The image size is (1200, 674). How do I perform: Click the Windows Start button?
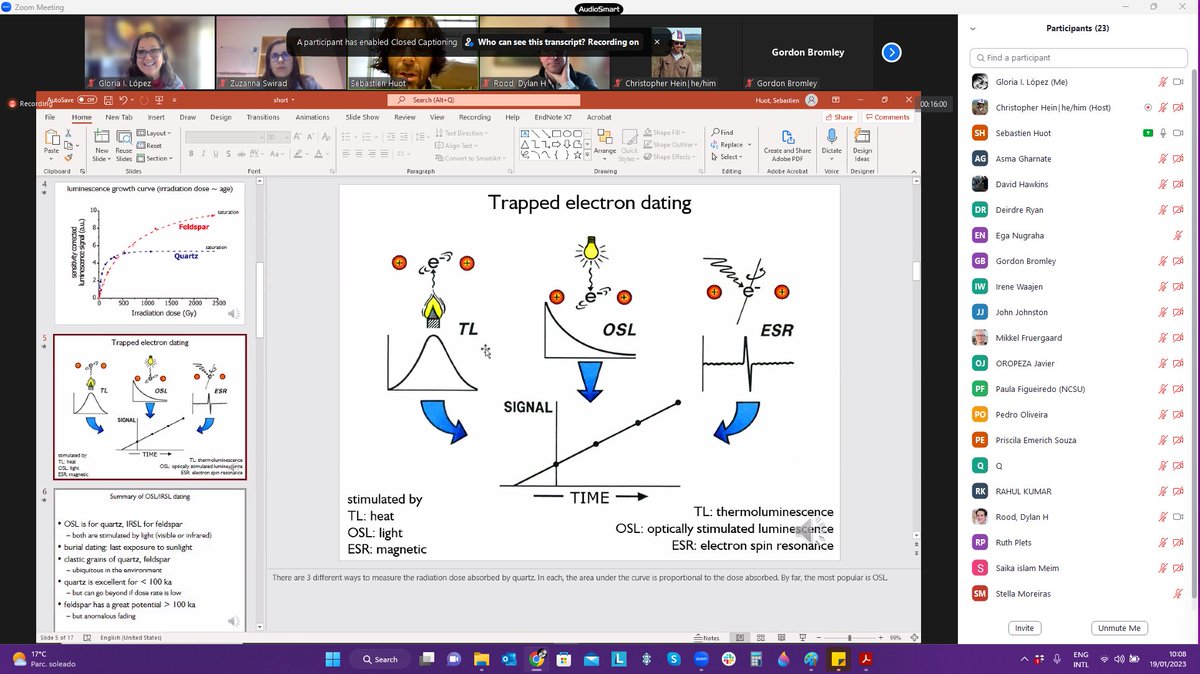[333, 660]
